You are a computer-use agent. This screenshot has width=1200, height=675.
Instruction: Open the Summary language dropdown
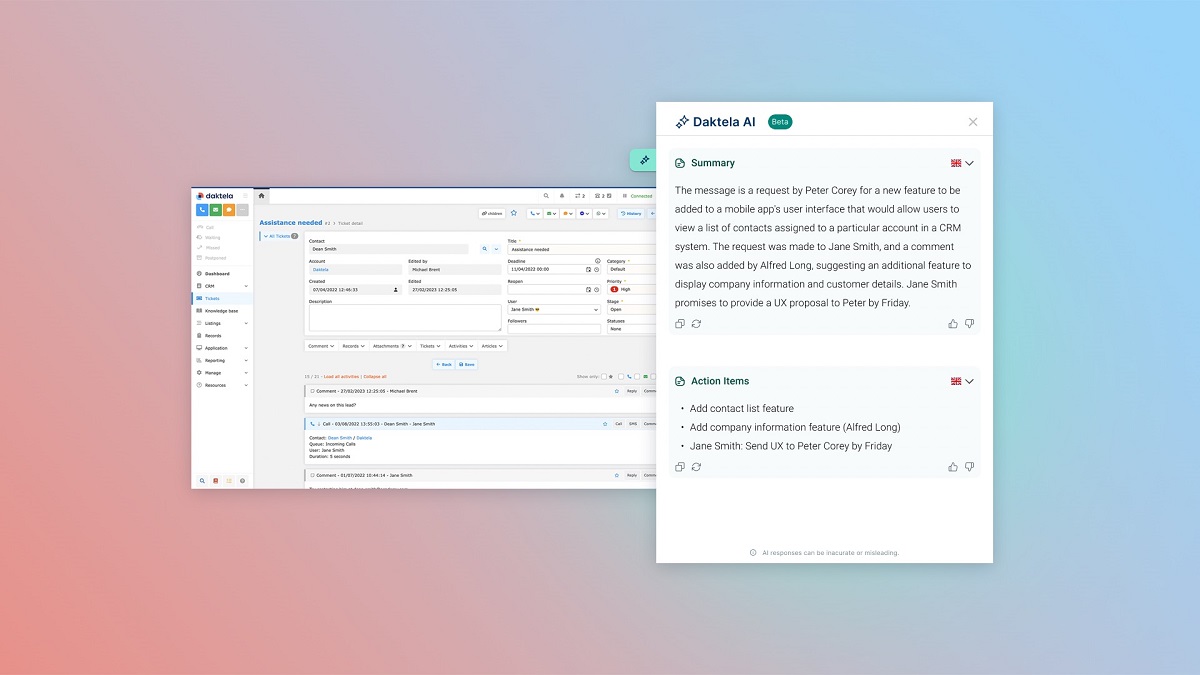coord(962,163)
